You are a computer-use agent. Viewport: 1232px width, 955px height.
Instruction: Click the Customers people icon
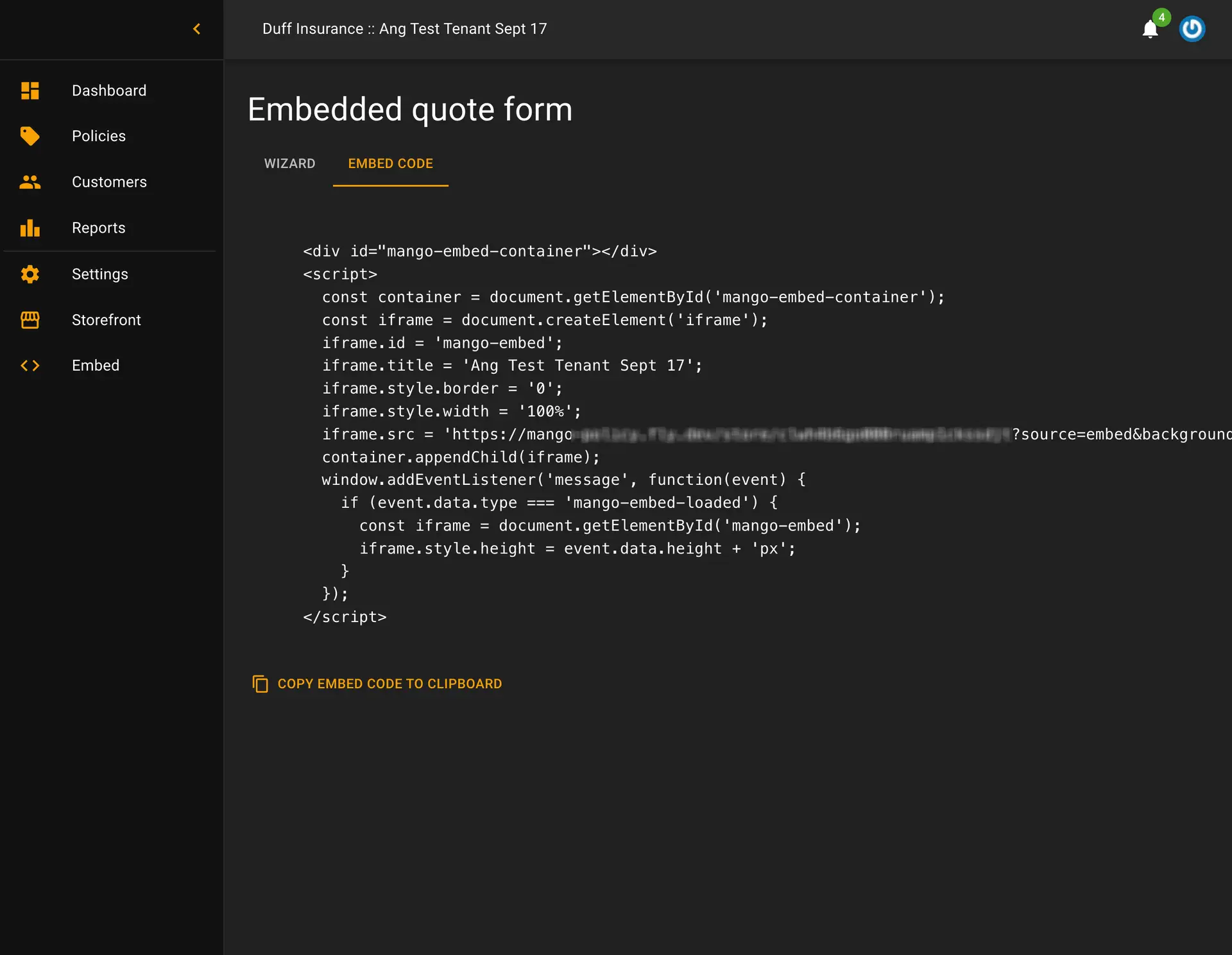[30, 182]
